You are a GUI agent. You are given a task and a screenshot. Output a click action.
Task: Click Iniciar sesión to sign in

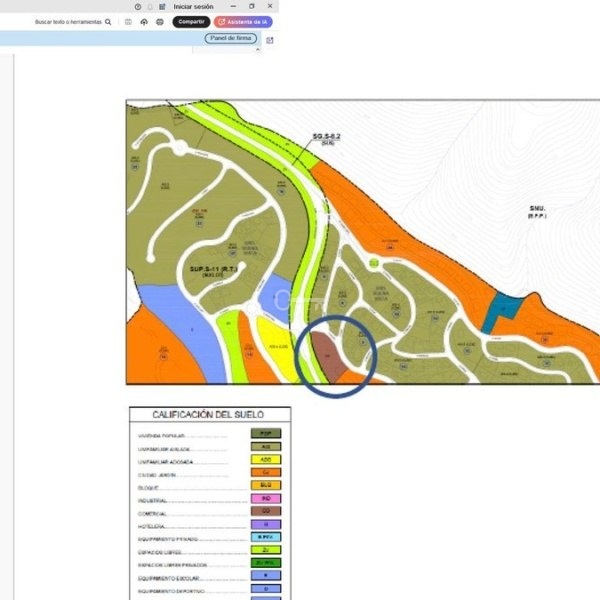coord(193,6)
